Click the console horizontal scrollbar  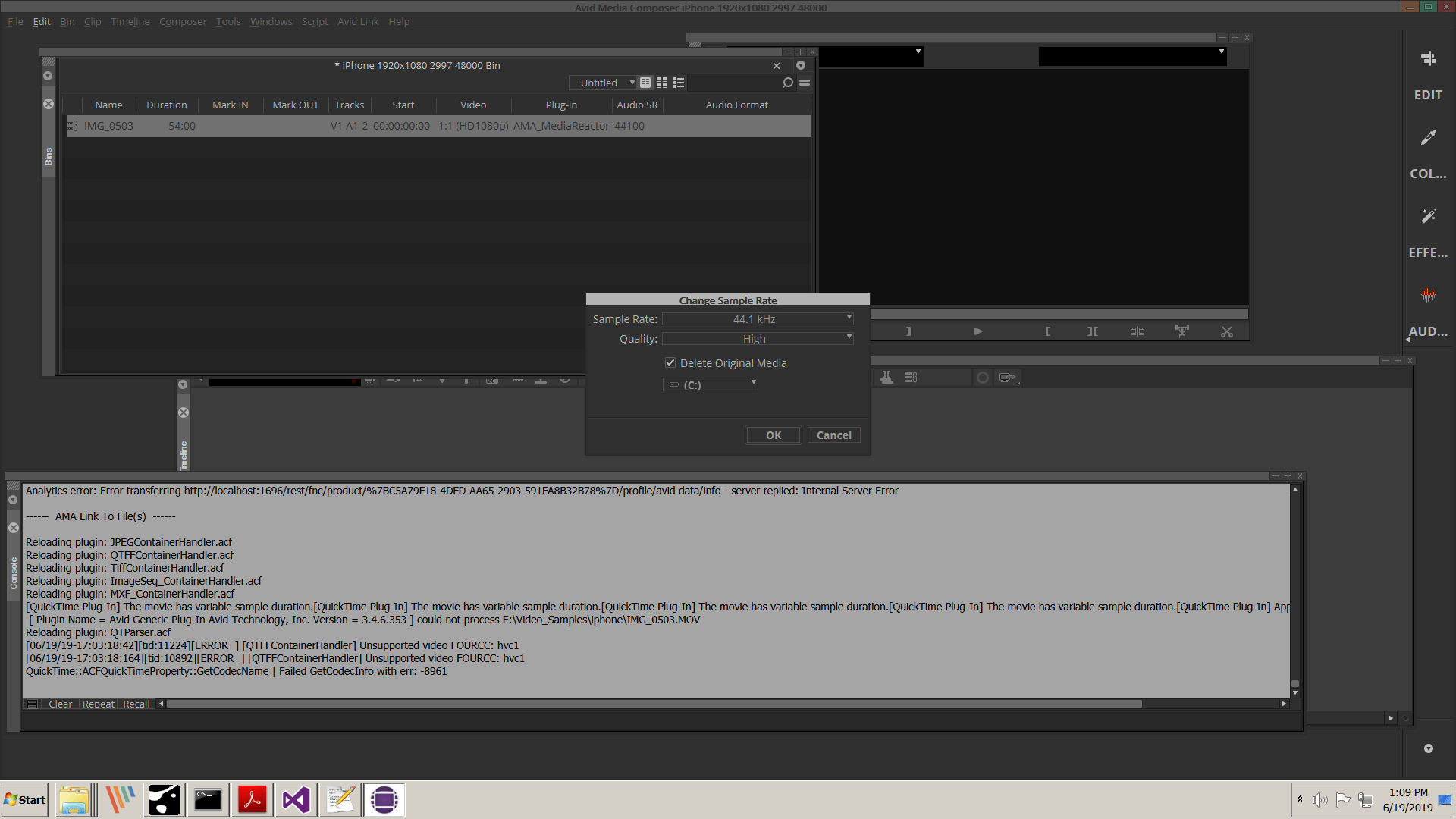(654, 704)
